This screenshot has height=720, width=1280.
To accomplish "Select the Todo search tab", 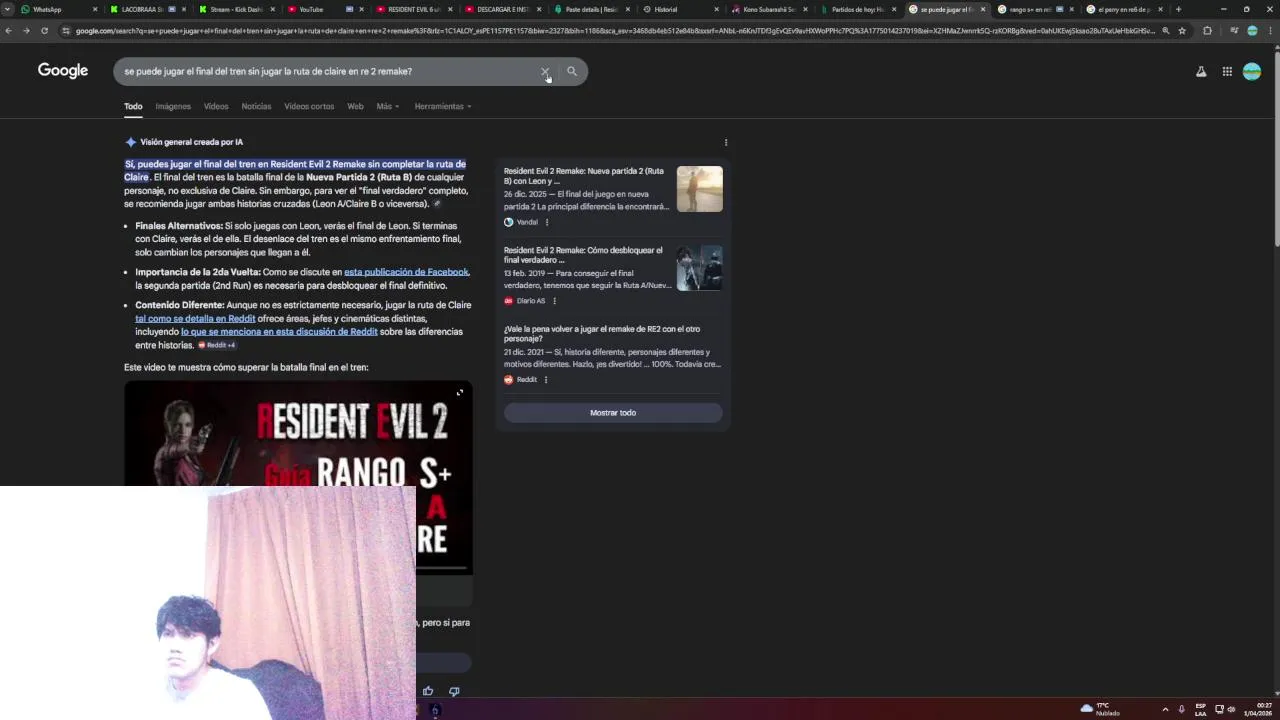I will point(133,106).
